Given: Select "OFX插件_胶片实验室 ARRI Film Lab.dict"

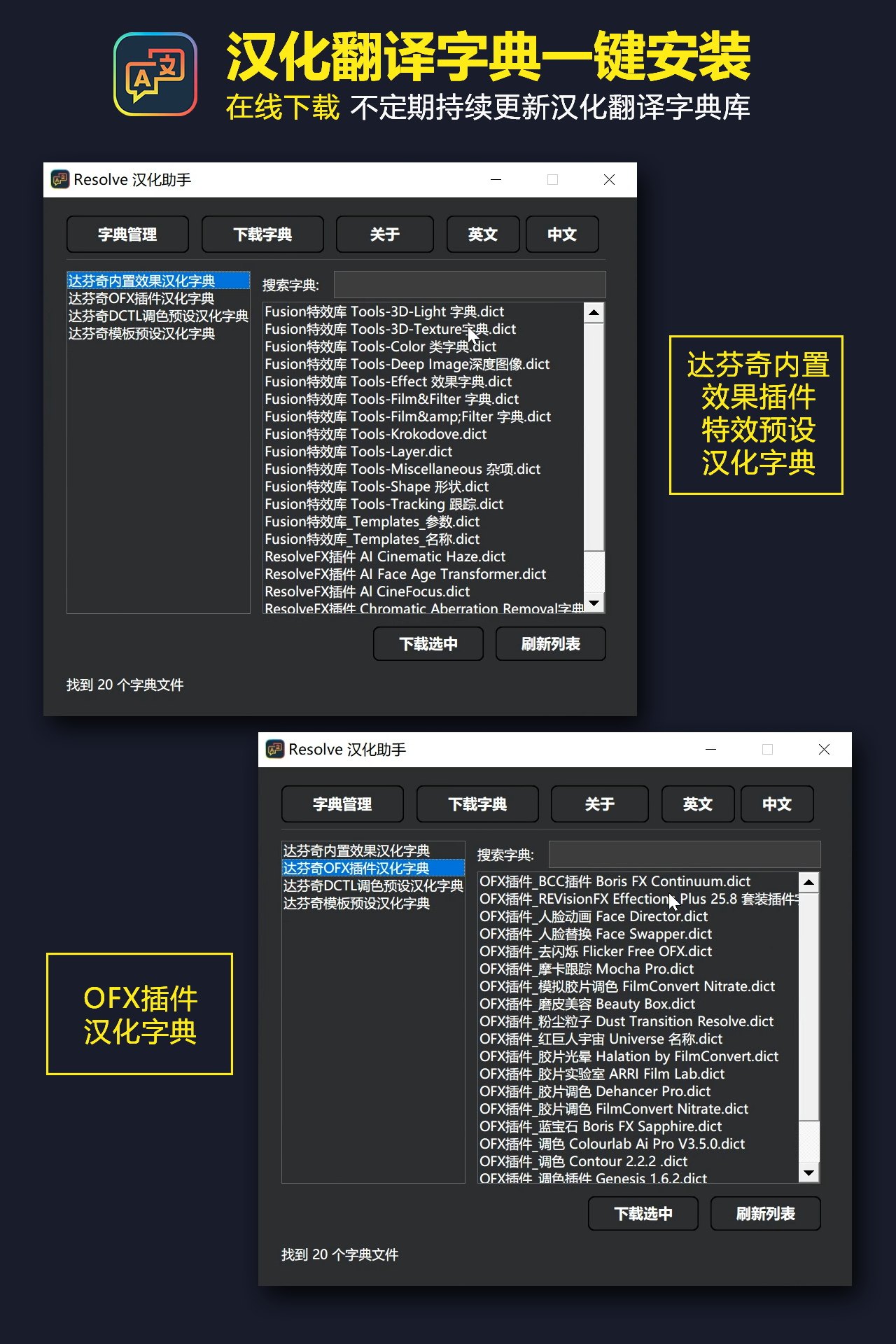Looking at the screenshot, I should 638,1074.
